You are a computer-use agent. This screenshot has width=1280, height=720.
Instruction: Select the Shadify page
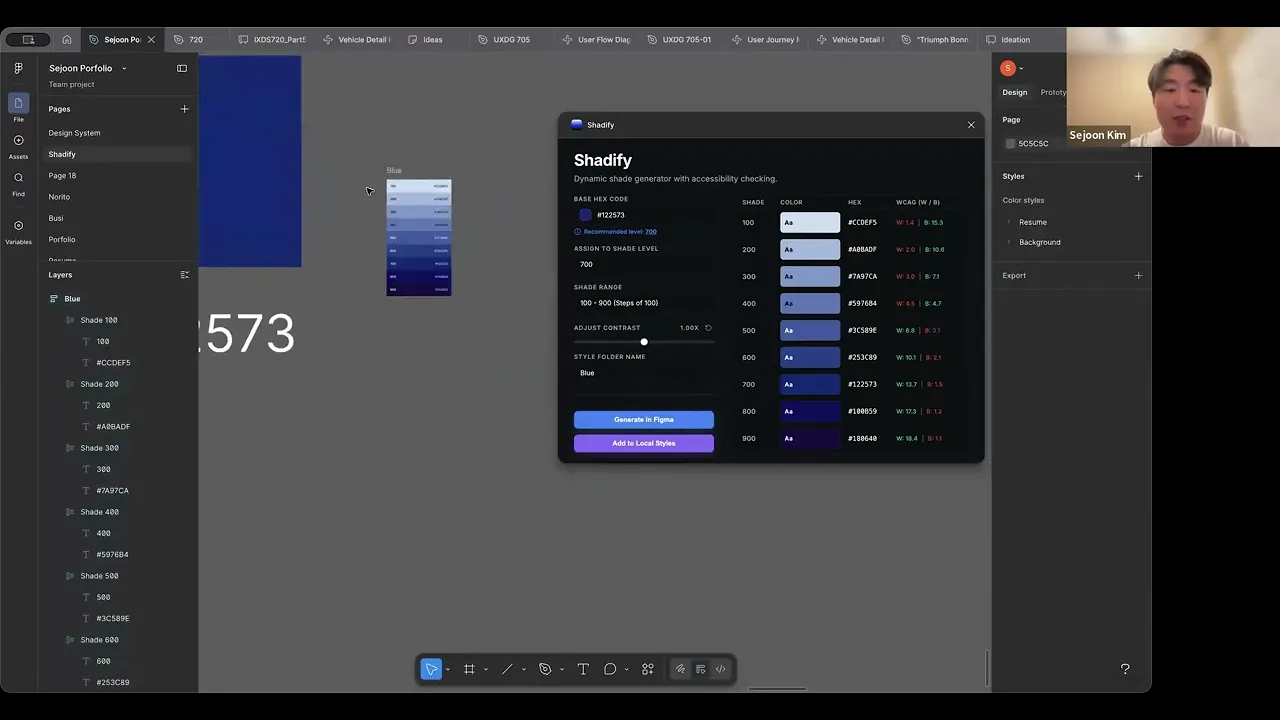115,154
